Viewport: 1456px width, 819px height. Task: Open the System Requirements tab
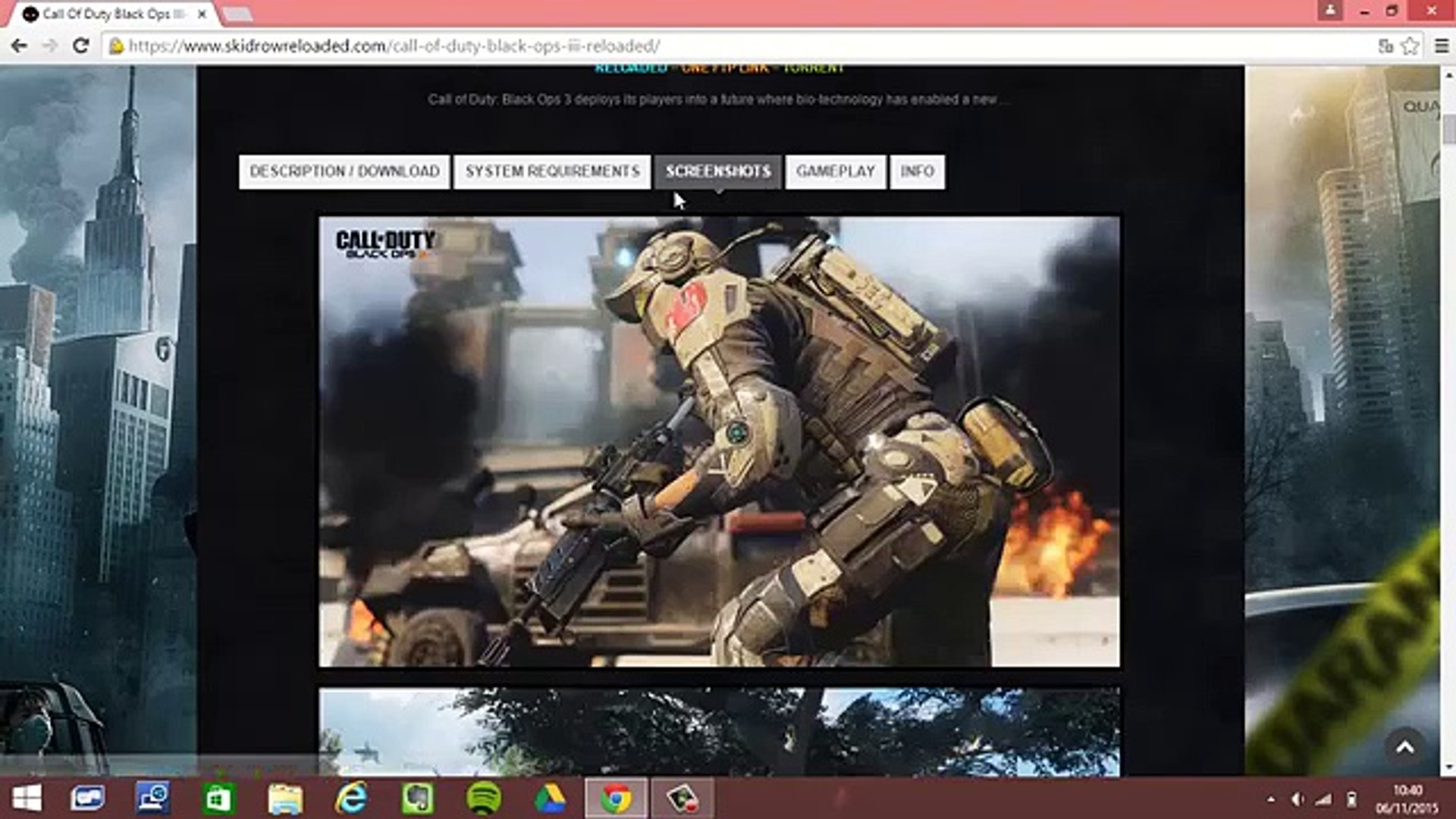(x=552, y=171)
